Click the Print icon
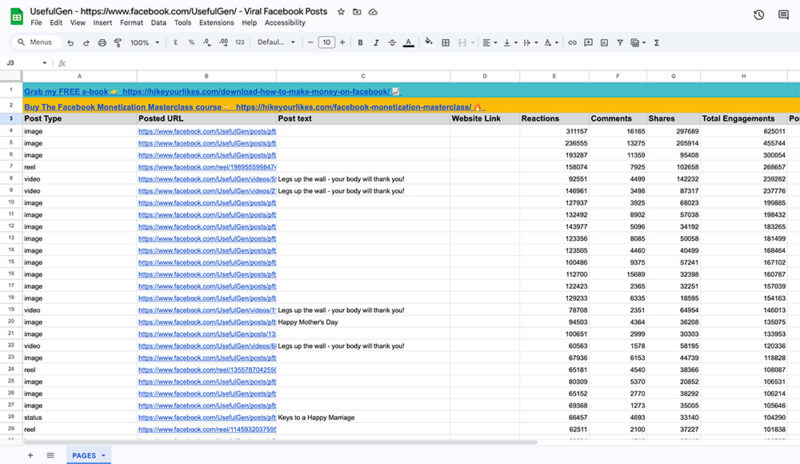 (102, 43)
